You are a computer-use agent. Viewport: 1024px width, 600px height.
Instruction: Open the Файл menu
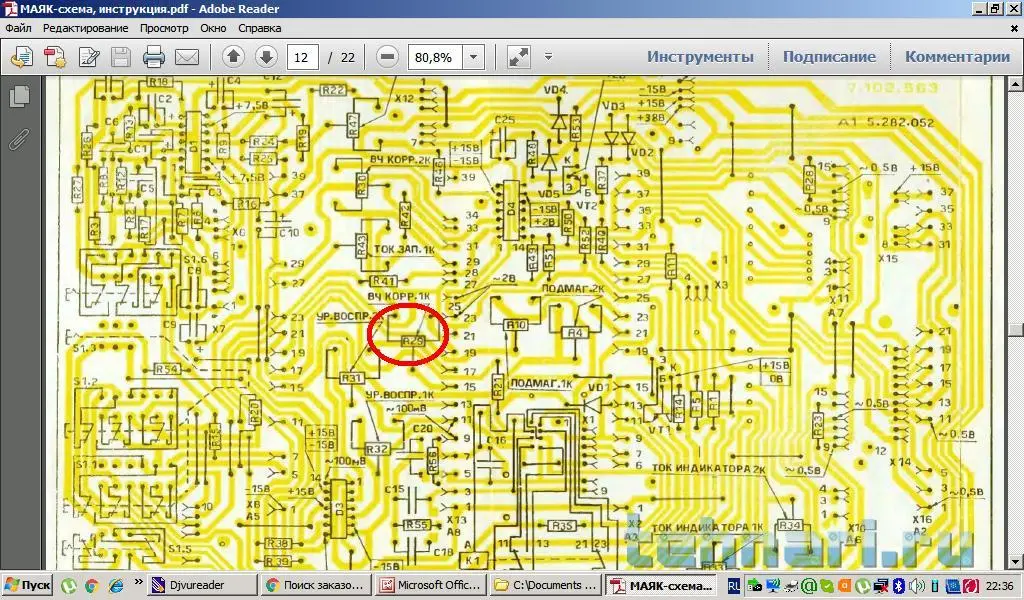pos(18,28)
